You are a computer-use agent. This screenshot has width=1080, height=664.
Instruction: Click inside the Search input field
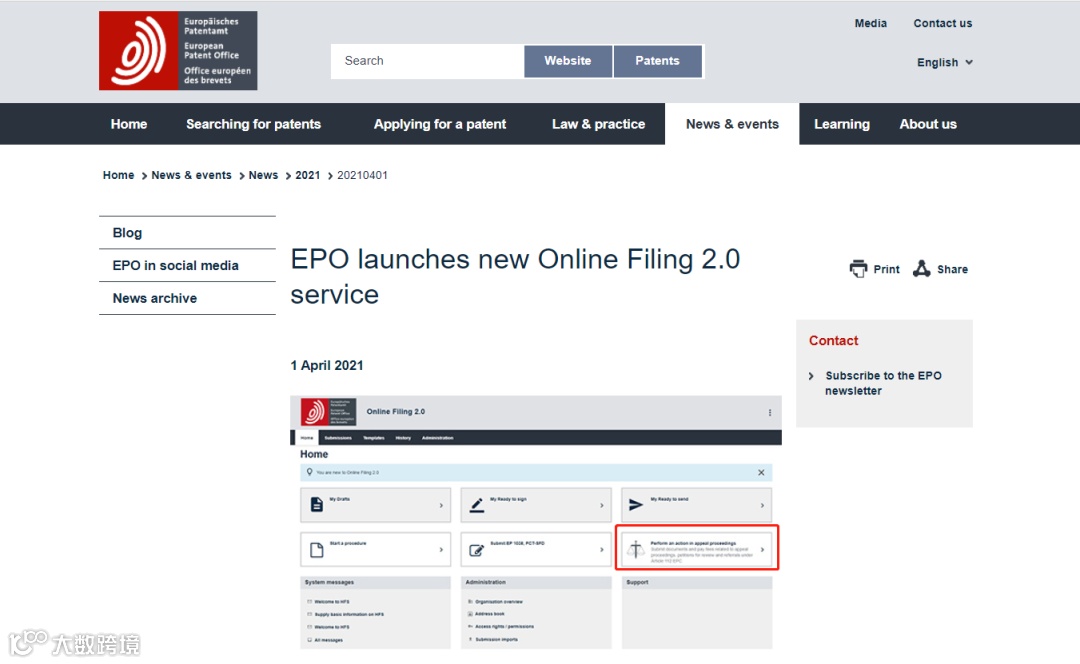(427, 61)
